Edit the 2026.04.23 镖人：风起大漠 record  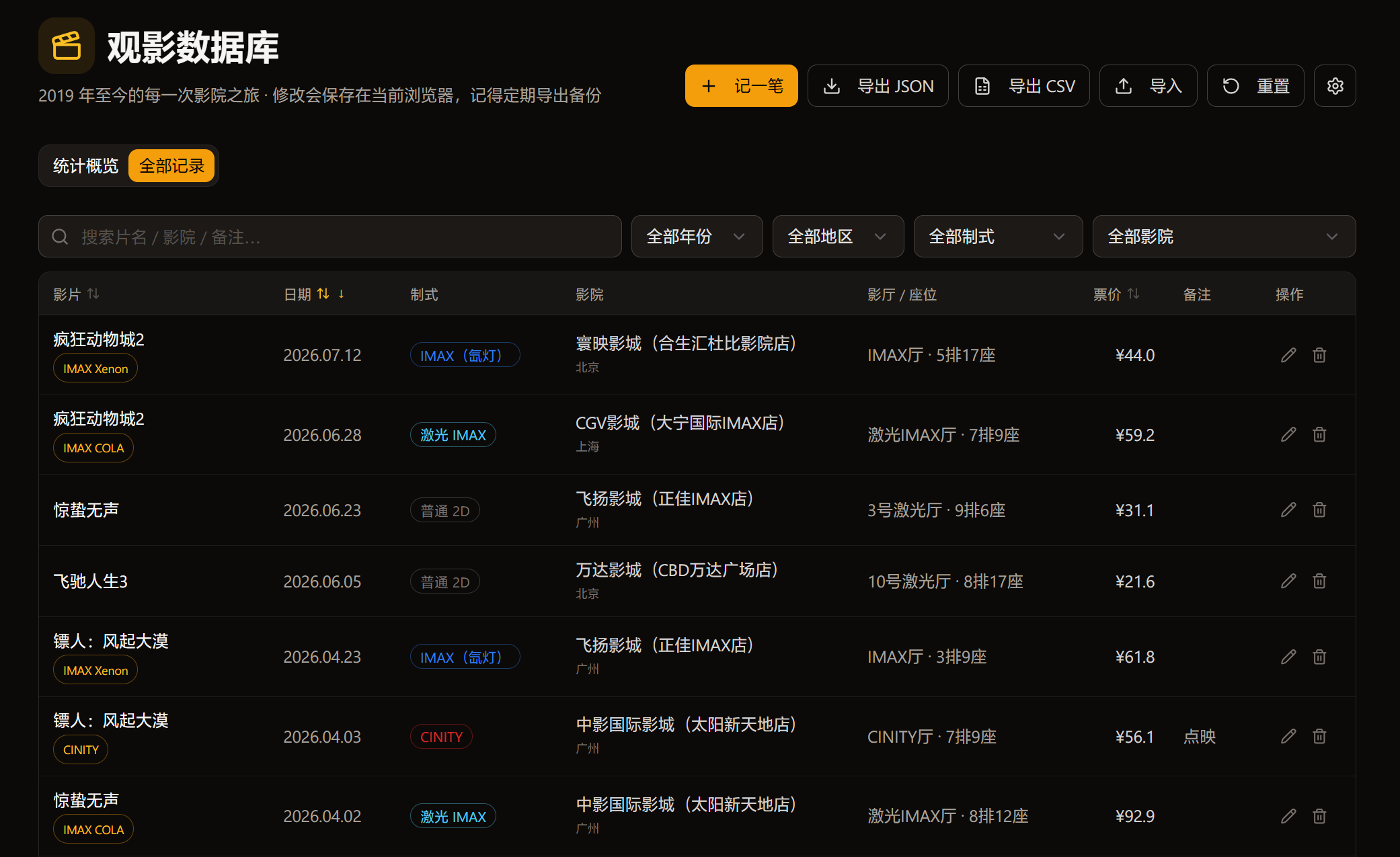click(x=1288, y=657)
